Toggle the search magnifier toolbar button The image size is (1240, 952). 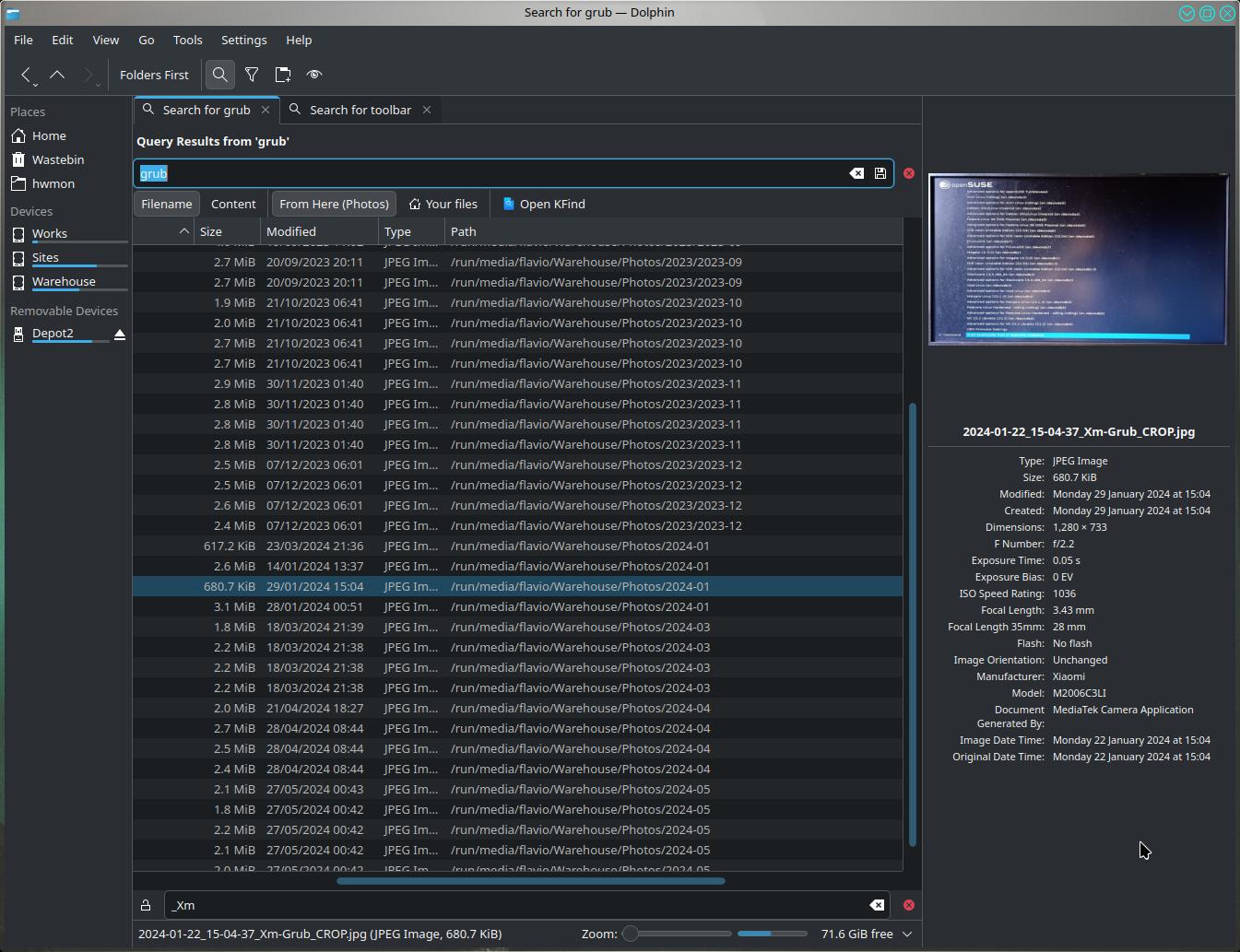pos(219,75)
